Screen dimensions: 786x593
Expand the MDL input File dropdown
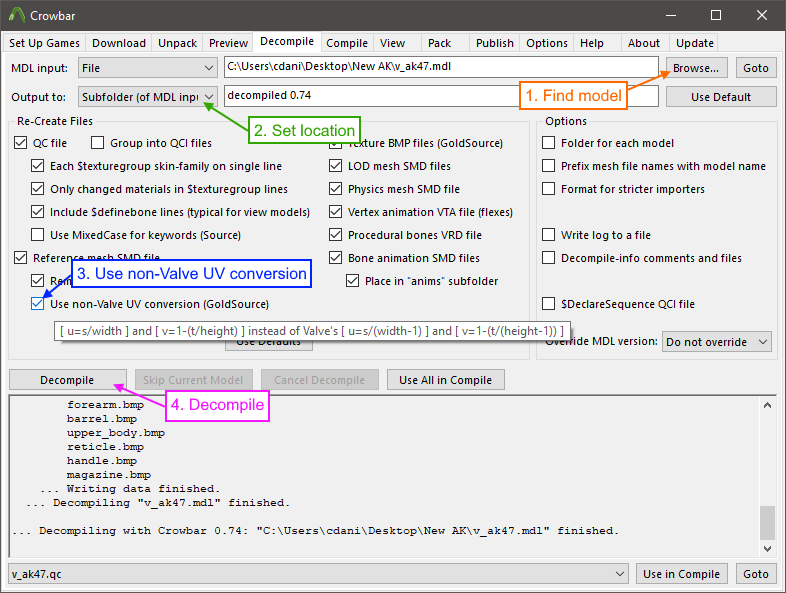pos(147,68)
